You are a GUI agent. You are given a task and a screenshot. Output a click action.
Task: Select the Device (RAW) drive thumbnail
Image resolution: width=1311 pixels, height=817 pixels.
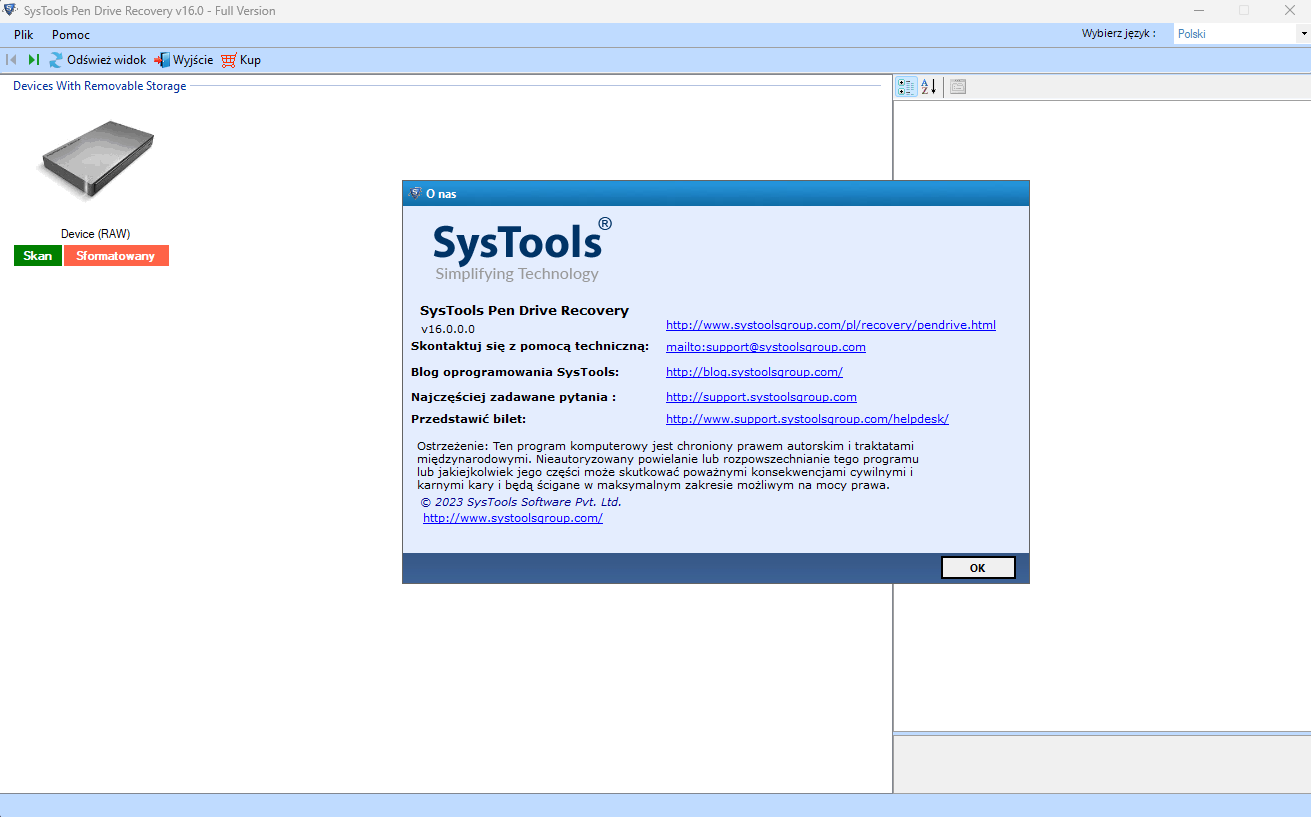tap(96, 161)
